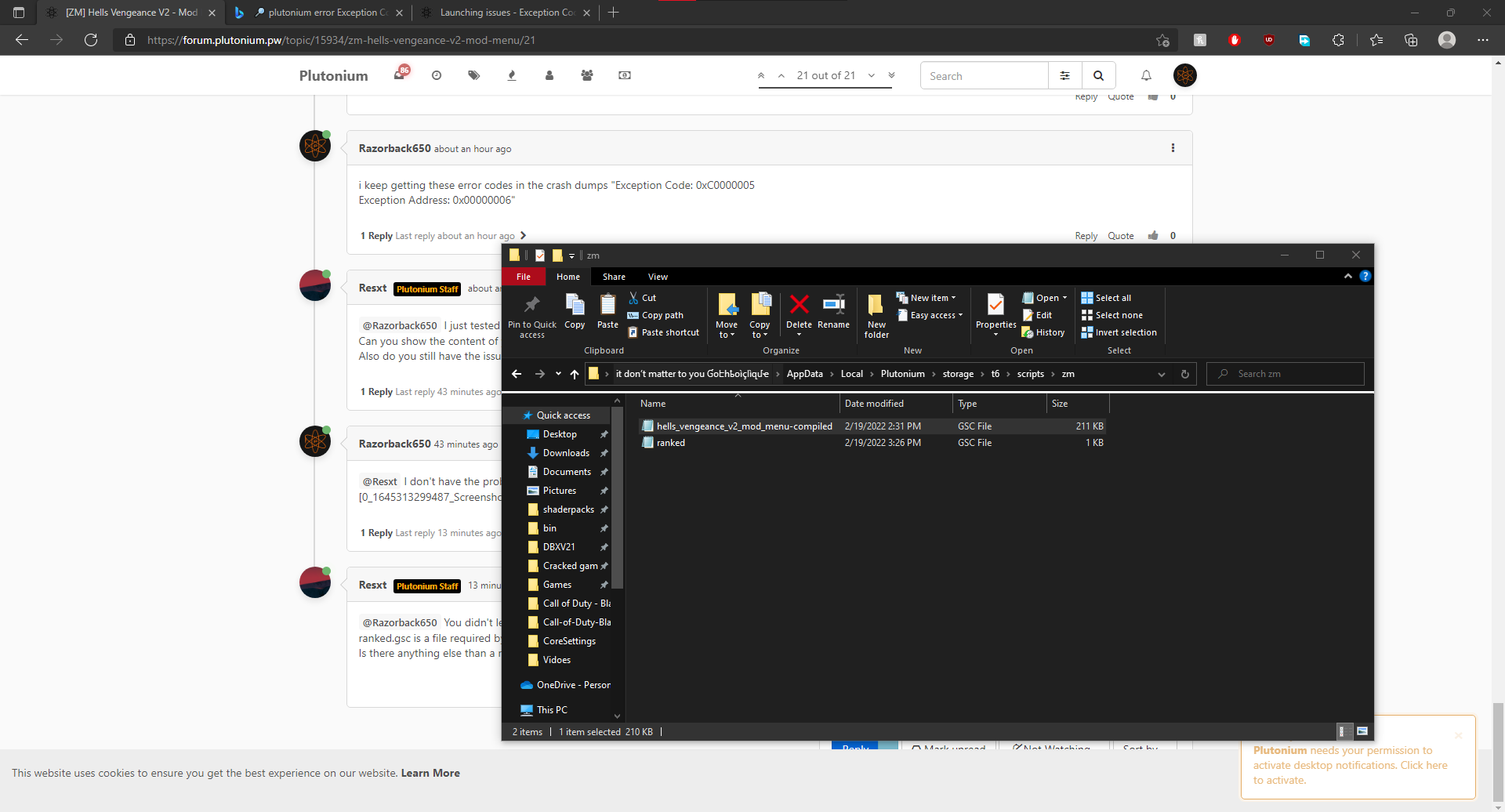The height and width of the screenshot is (812, 1505).
Task: Refresh the Explorer folder view
Action: 1185,374
